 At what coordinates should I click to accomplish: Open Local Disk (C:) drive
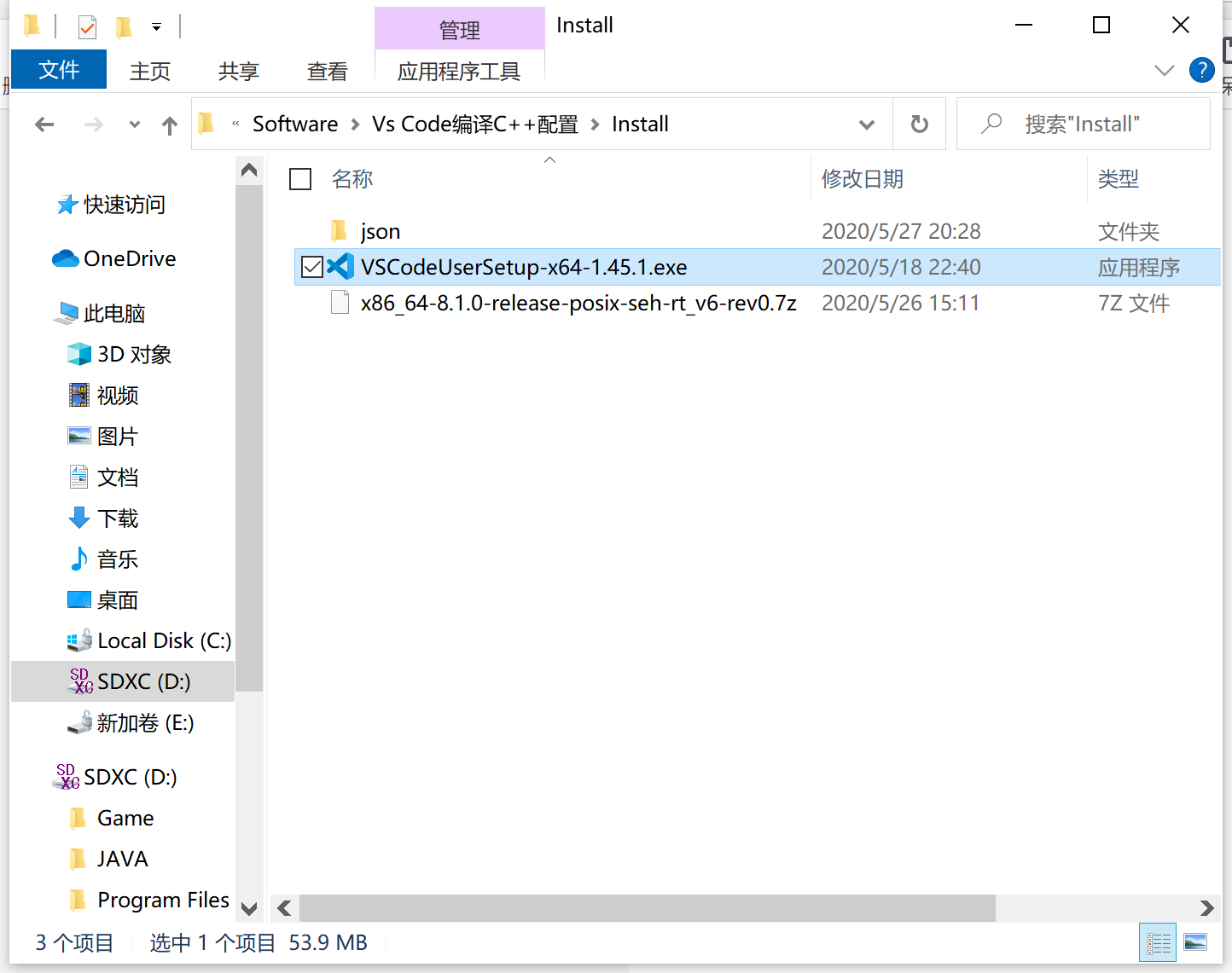point(164,640)
